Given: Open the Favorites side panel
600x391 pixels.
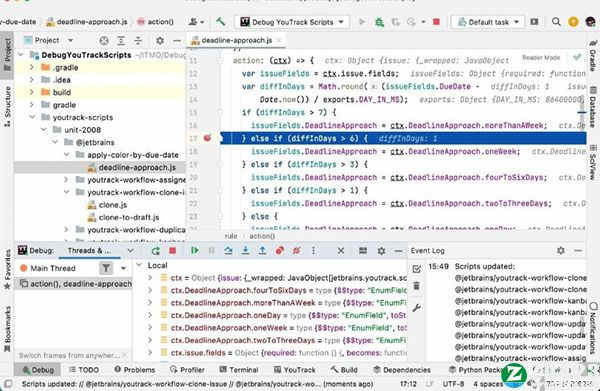Looking at the screenshot, I should [7, 270].
